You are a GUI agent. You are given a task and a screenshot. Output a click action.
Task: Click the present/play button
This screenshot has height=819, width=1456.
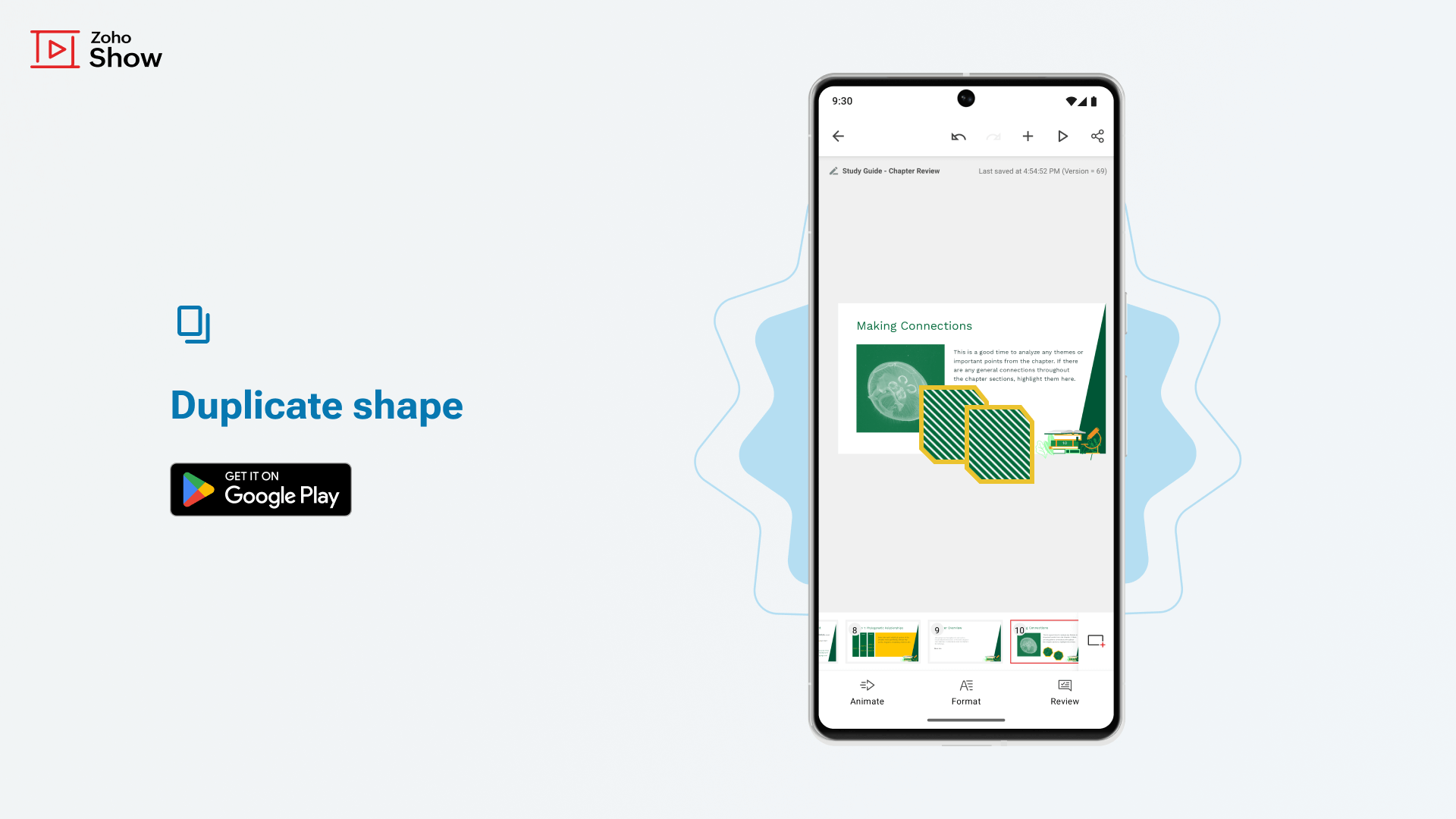click(1063, 136)
